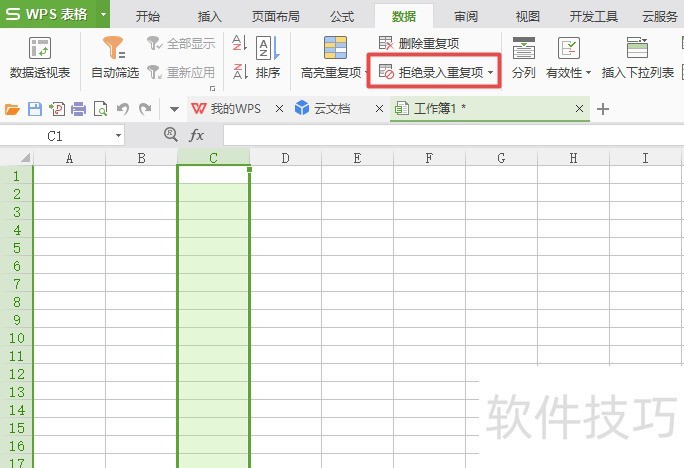Select column G header

501,158
